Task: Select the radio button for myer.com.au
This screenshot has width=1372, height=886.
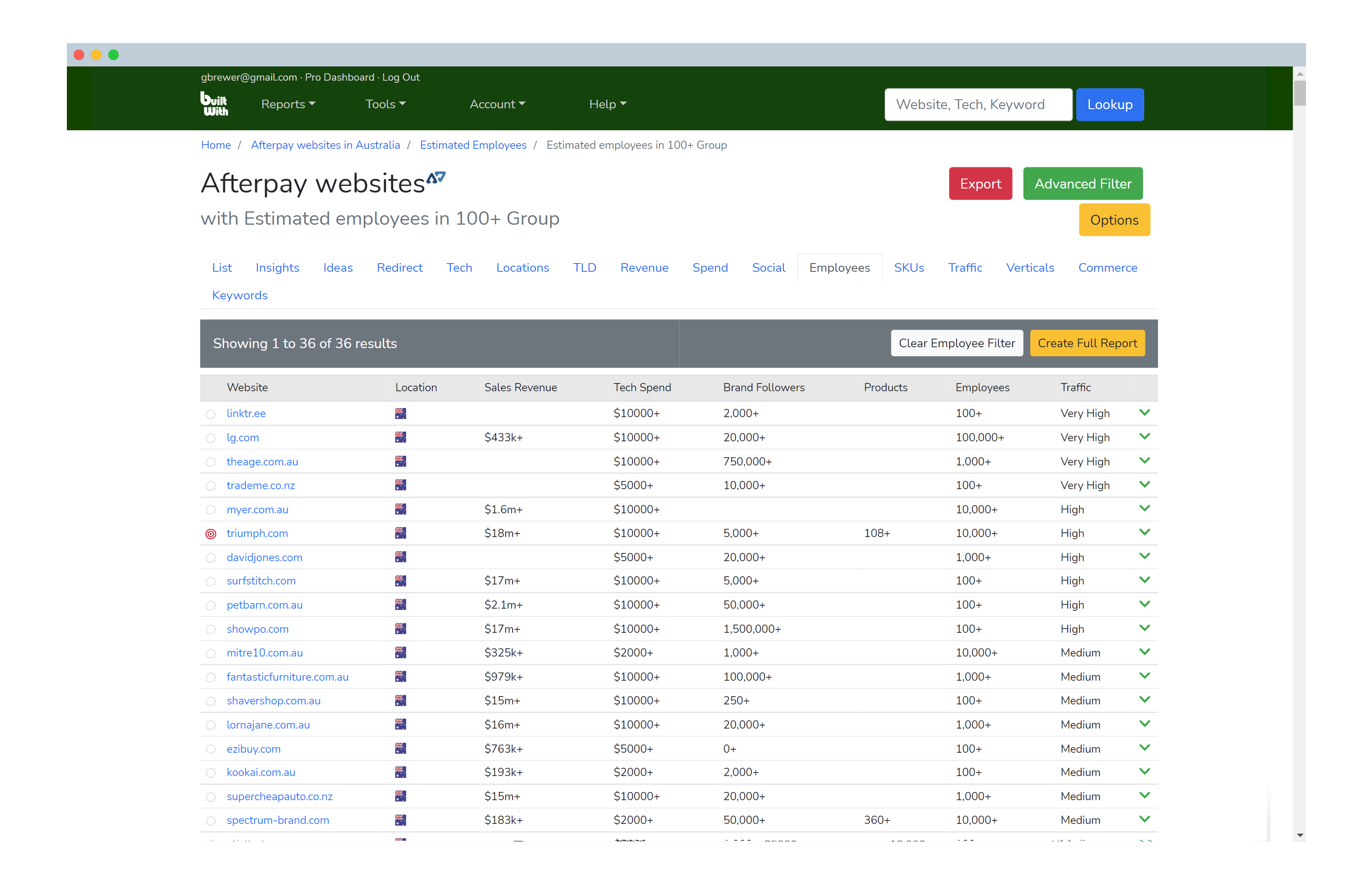Action: click(211, 510)
